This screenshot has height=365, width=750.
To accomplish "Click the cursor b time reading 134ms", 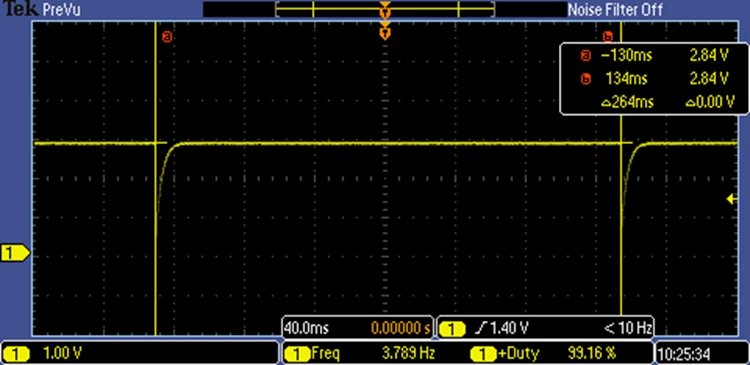I will point(626,78).
